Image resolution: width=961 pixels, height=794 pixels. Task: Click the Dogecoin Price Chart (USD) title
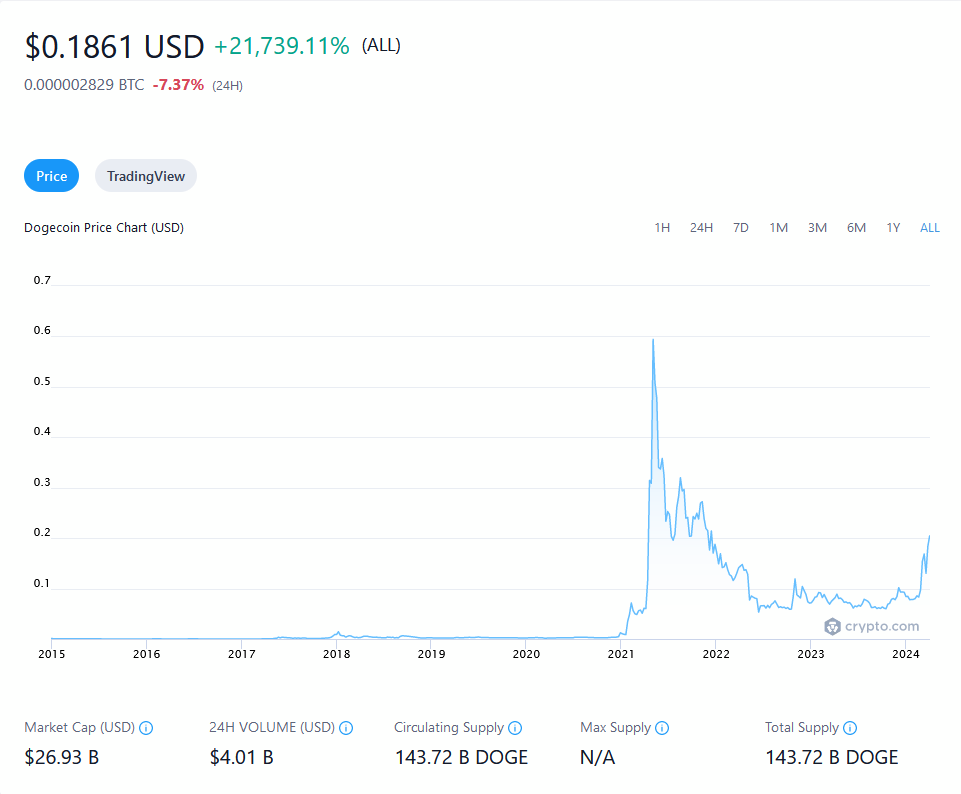click(x=104, y=228)
